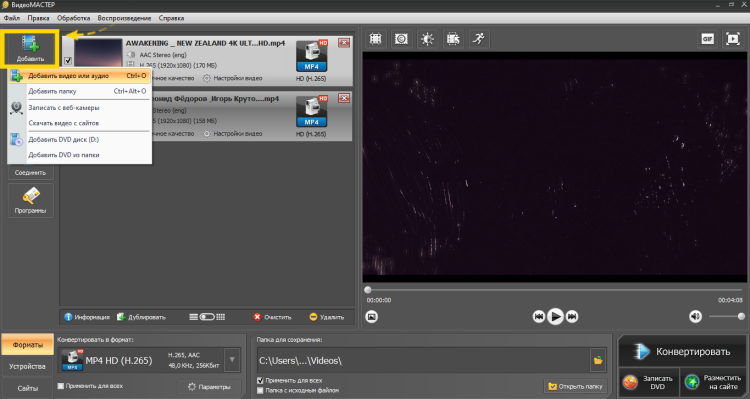This screenshot has width=750, height=399.
Task: Enable Применить для всех under format selector
Action: (x=61, y=386)
